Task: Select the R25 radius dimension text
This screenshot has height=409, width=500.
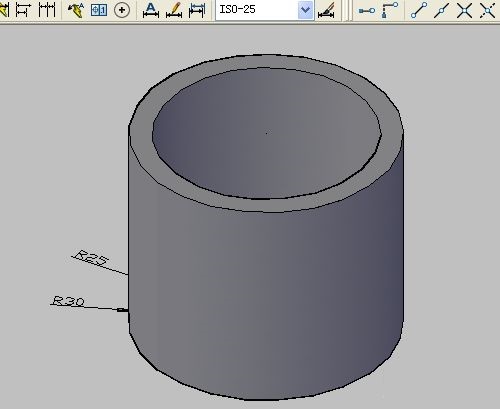Action: [90, 257]
